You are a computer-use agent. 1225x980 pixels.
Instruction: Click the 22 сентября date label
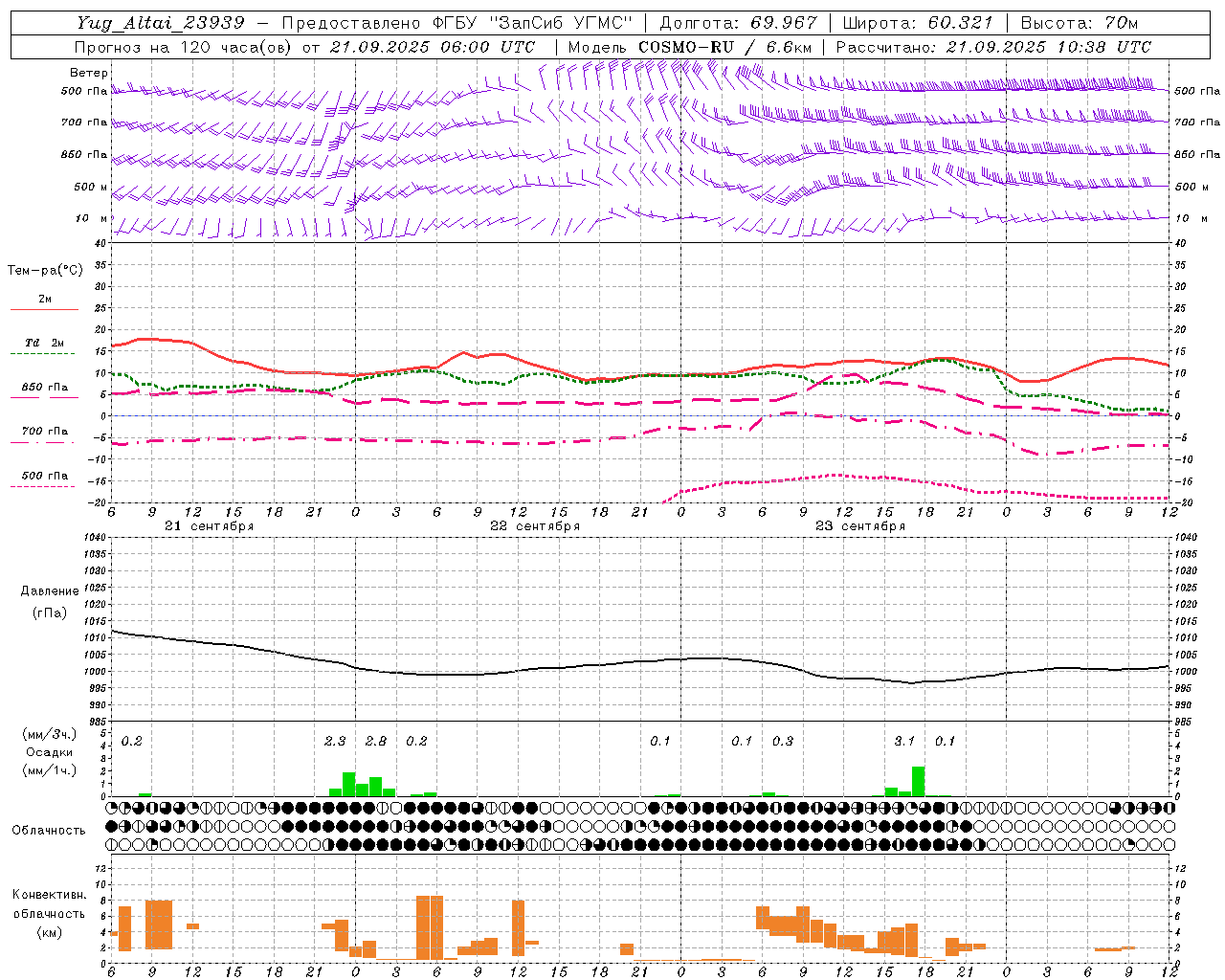pyautogui.click(x=534, y=526)
